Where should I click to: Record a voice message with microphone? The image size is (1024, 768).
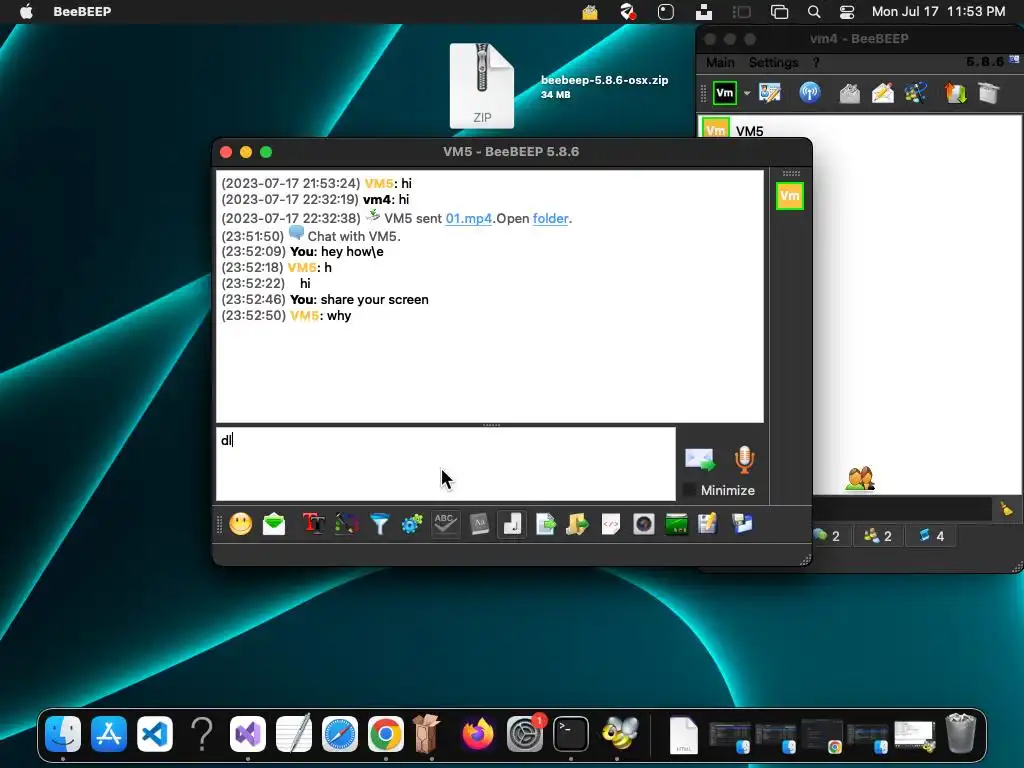pyautogui.click(x=744, y=460)
